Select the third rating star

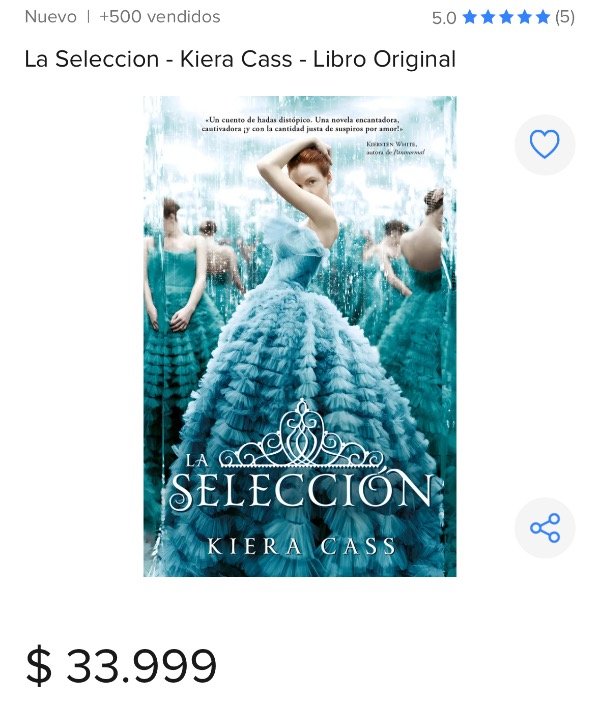pos(507,18)
